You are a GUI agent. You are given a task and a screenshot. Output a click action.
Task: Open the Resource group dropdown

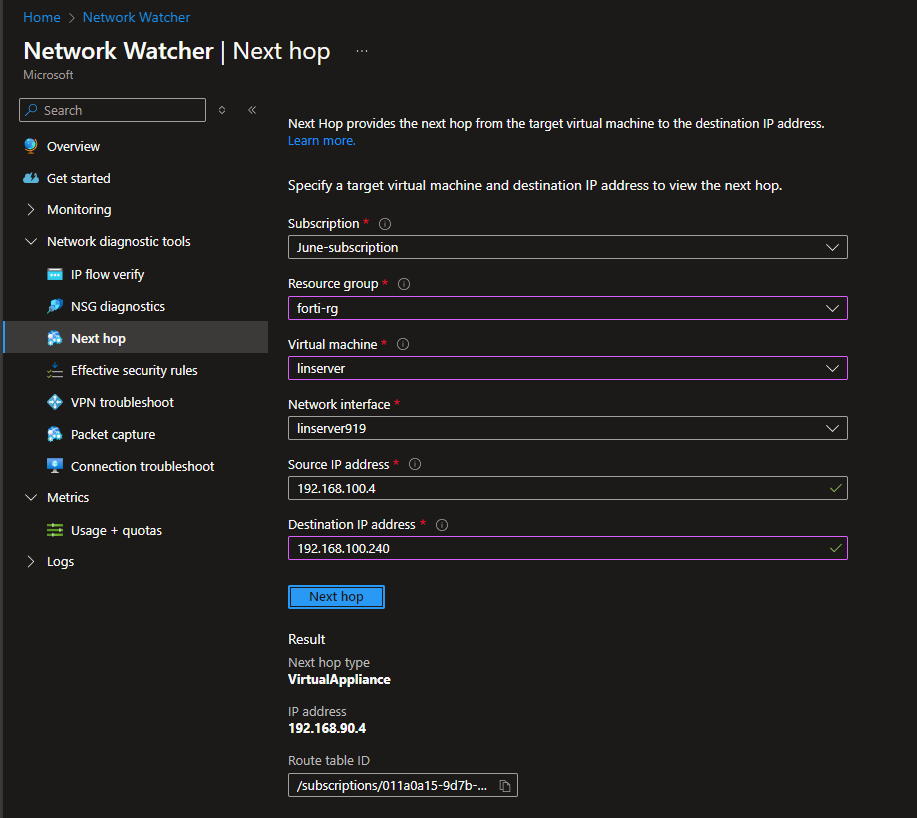click(567, 308)
